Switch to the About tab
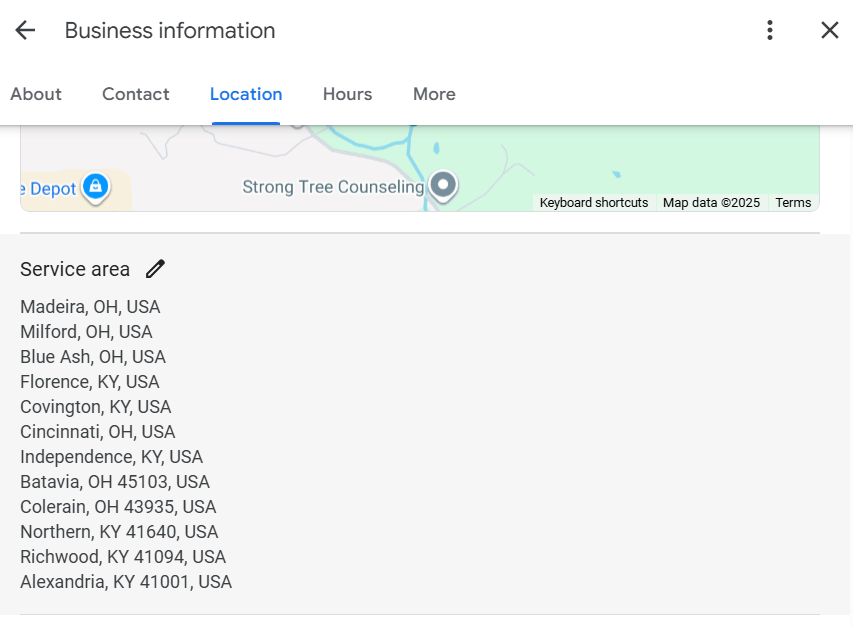Screen dimensions: 853x628 click(x=35, y=94)
